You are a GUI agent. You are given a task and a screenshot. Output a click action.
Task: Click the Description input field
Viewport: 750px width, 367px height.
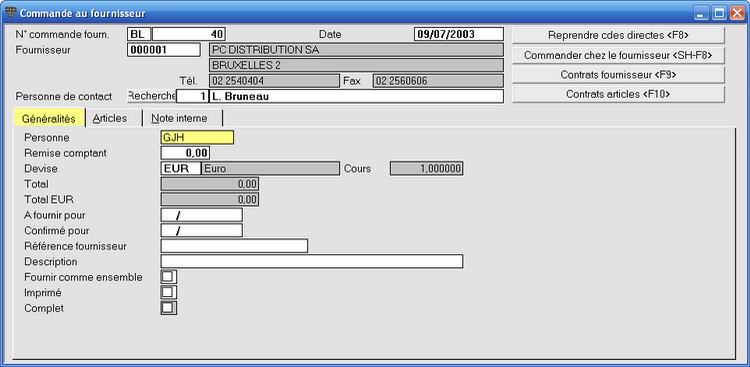click(x=312, y=261)
